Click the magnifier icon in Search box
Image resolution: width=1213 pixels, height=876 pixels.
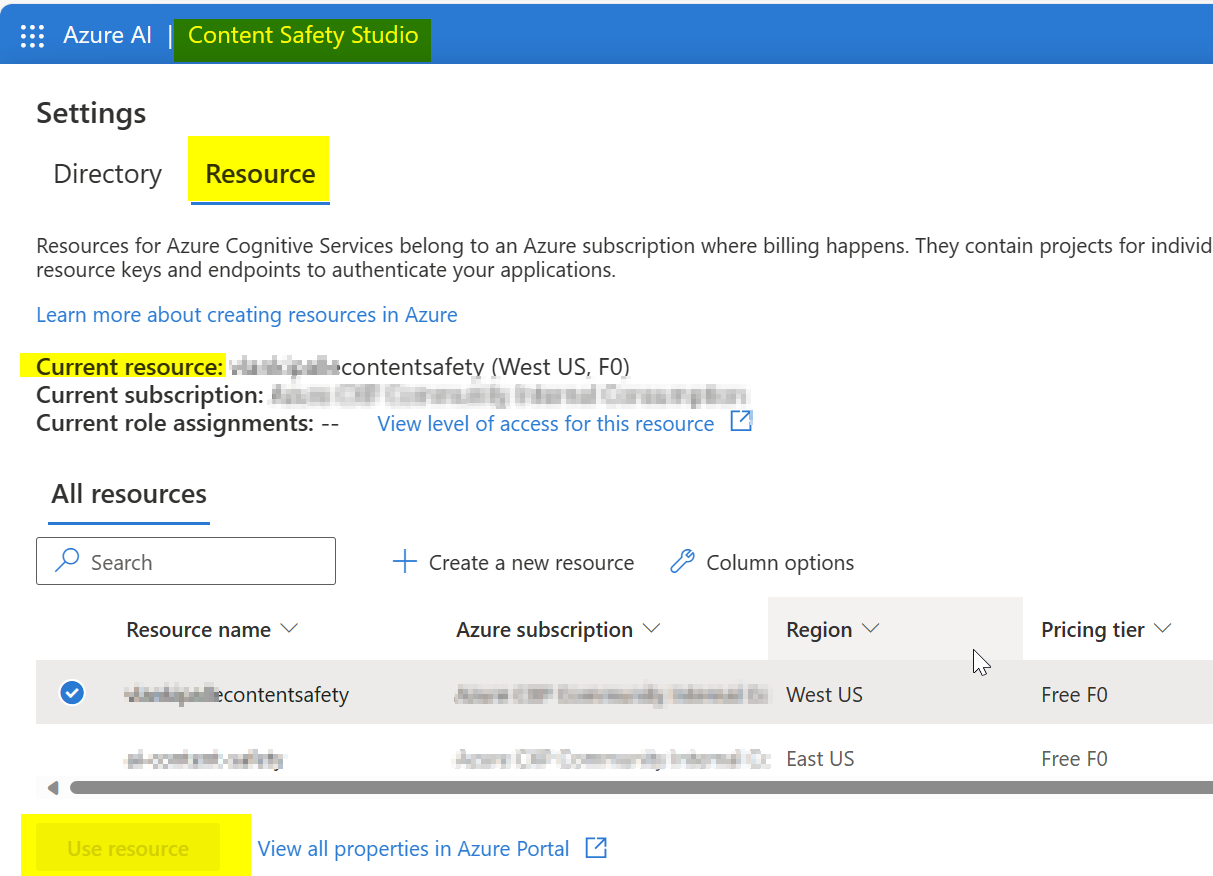67,561
